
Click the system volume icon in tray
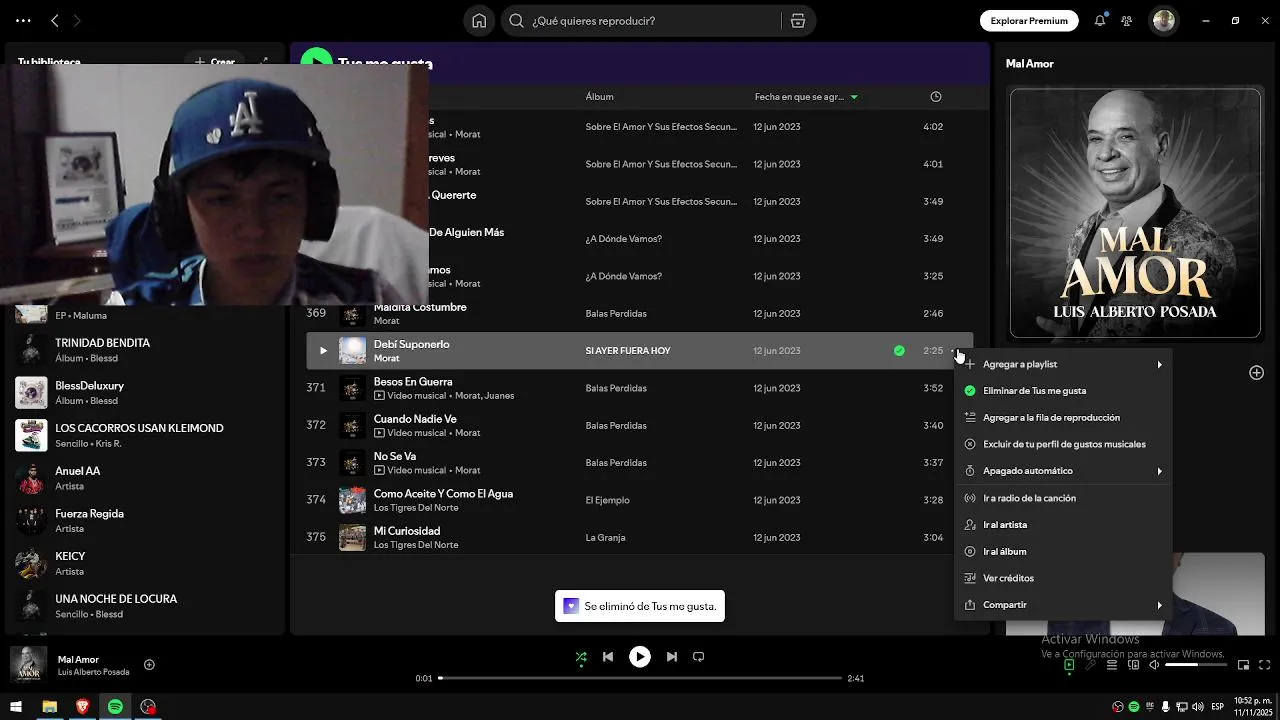(x=1197, y=707)
